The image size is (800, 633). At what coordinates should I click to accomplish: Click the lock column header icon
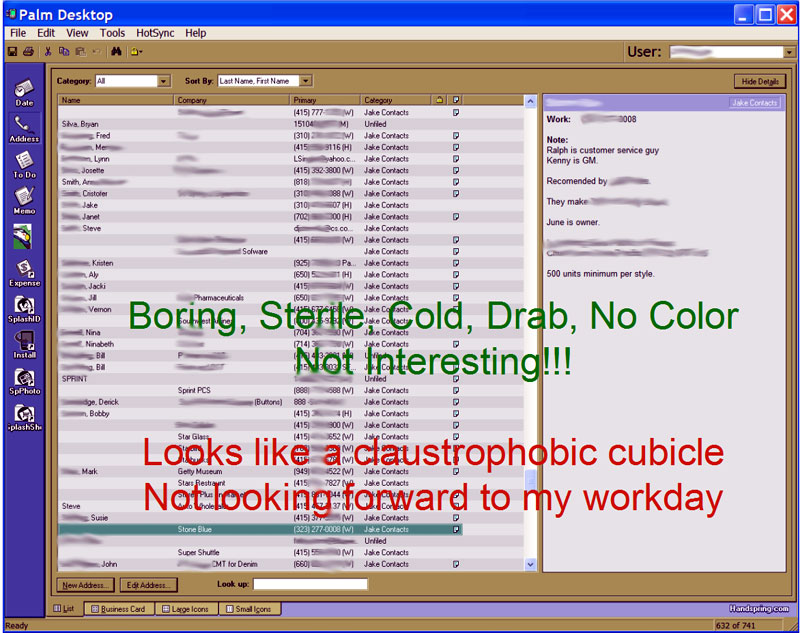pyautogui.click(x=439, y=100)
